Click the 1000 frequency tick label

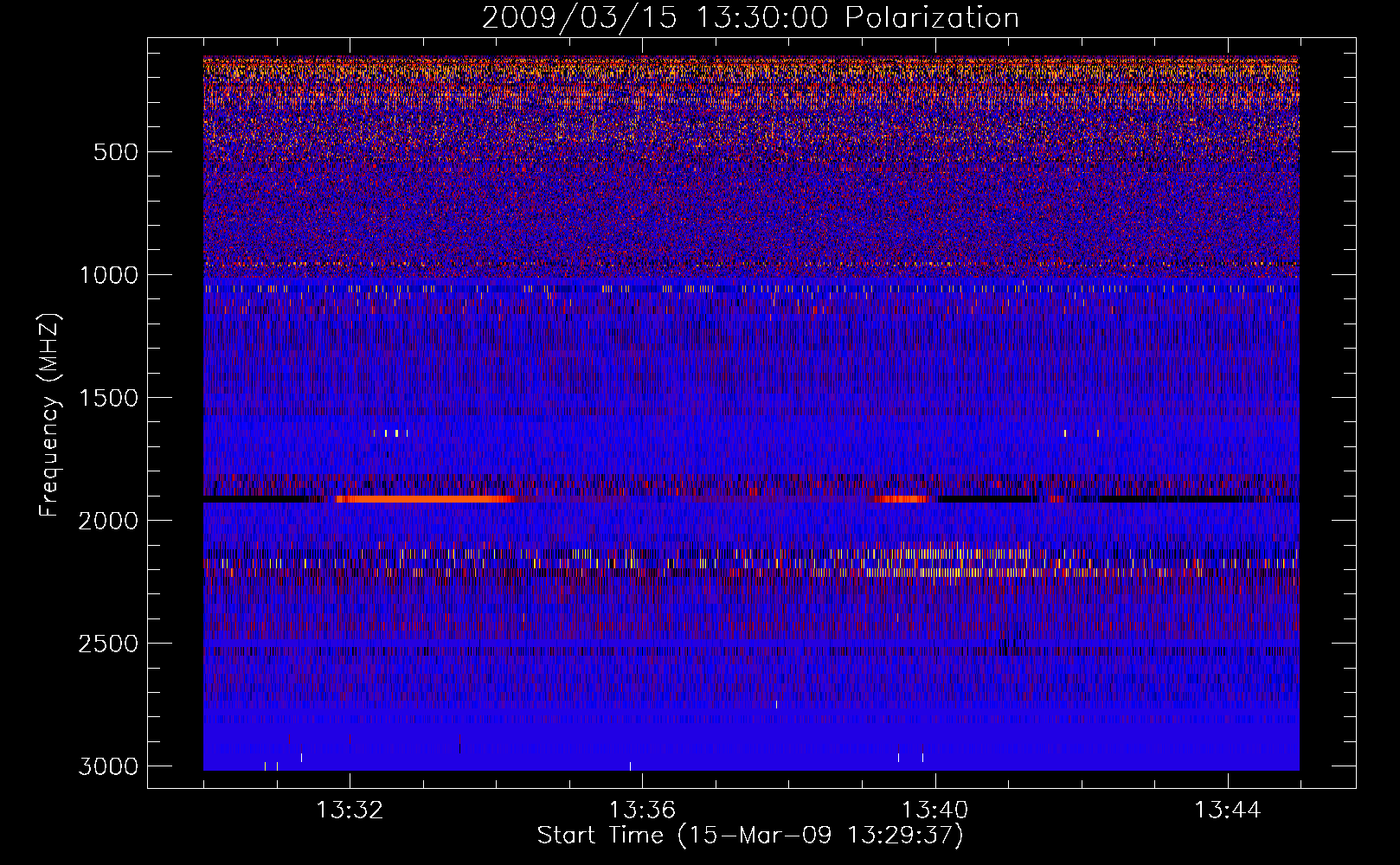(108, 275)
